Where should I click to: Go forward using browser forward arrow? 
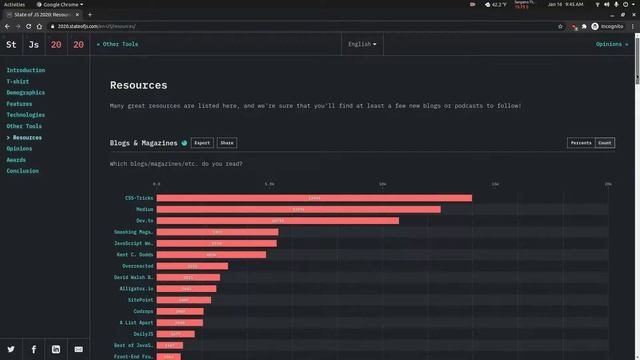coord(18,26)
